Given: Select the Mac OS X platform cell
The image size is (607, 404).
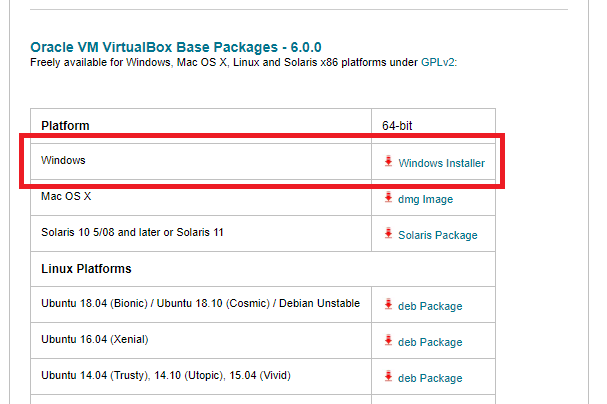Looking at the screenshot, I should pyautogui.click(x=65, y=197).
